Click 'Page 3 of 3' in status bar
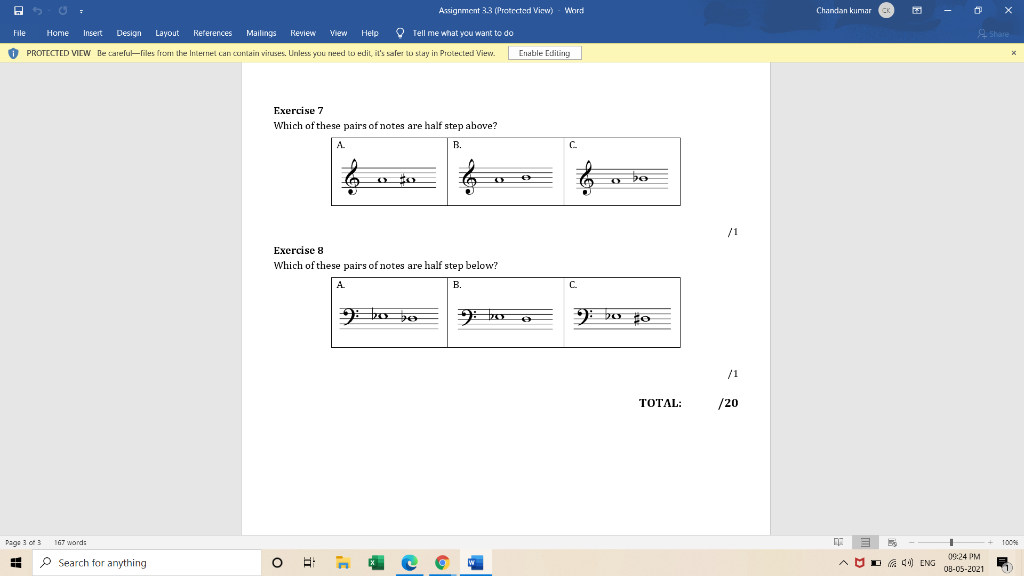 click(x=23, y=543)
